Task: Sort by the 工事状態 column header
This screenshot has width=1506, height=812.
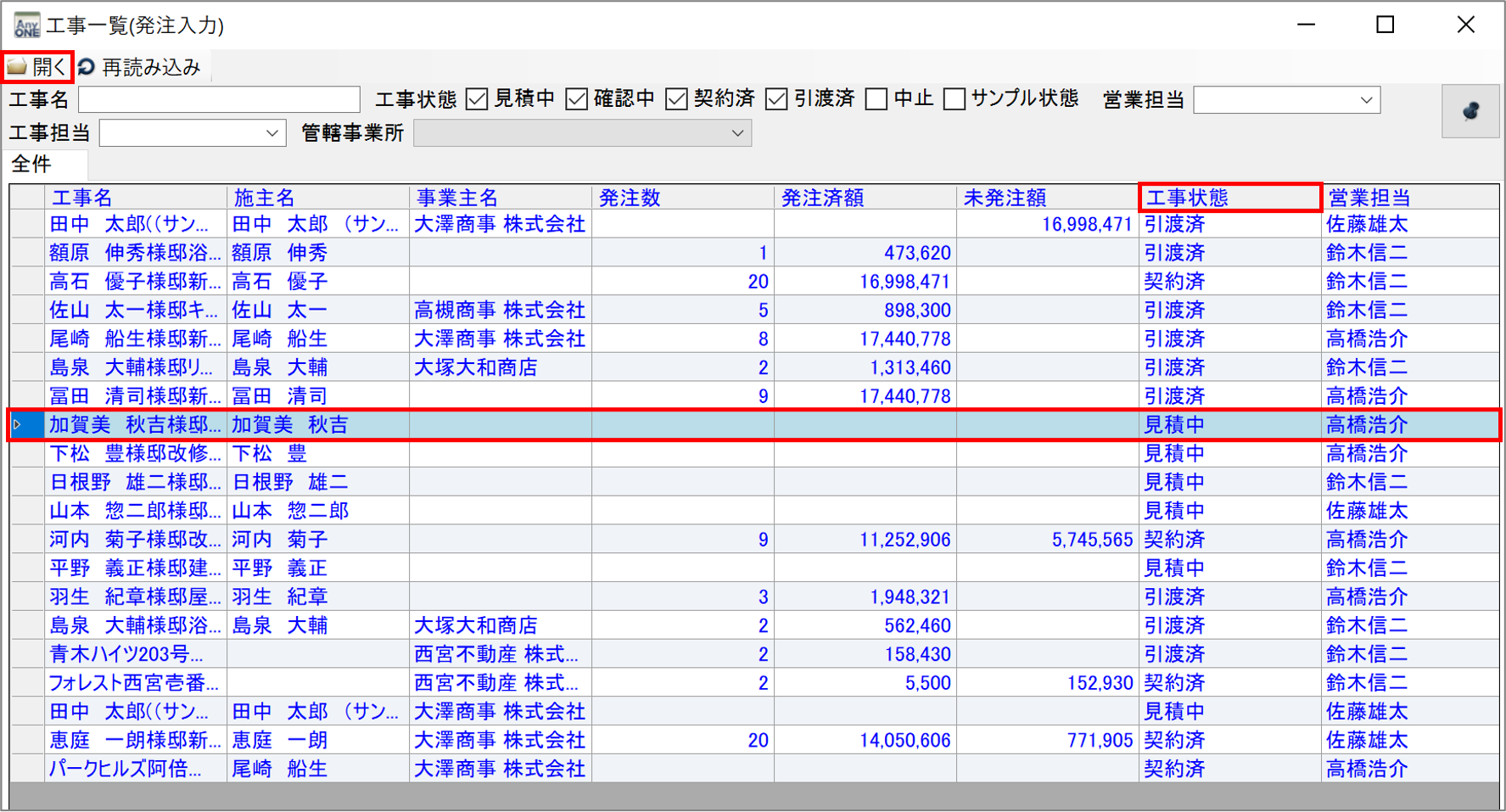Action: coord(1229,198)
